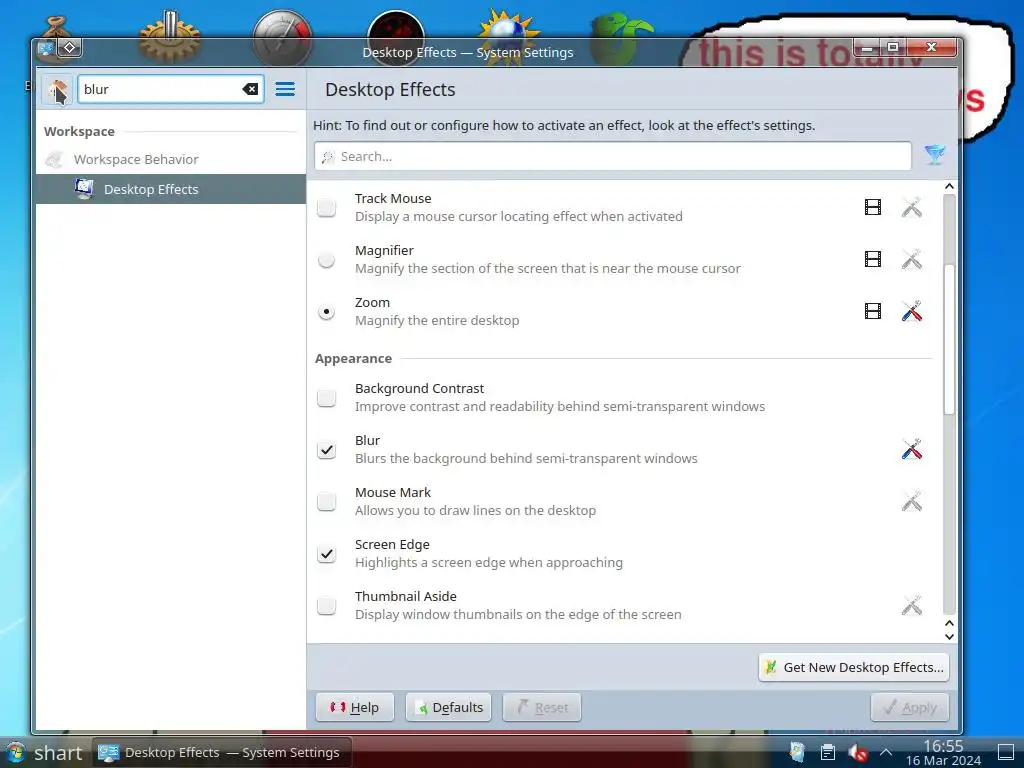The image size is (1024, 768).
Task: Select Workspace Behavior in the sidebar
Action: click(x=170, y=159)
